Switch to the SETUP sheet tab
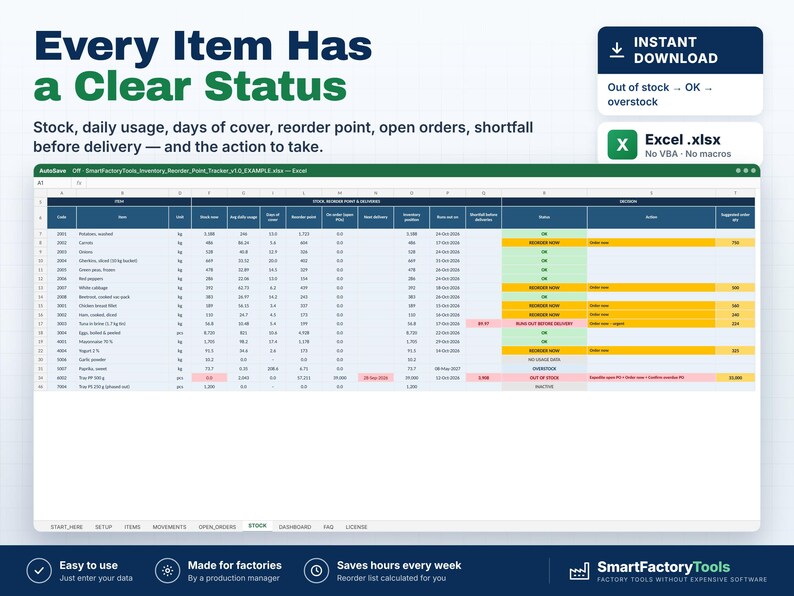Screen dimensions: 794x596 click(x=103, y=527)
